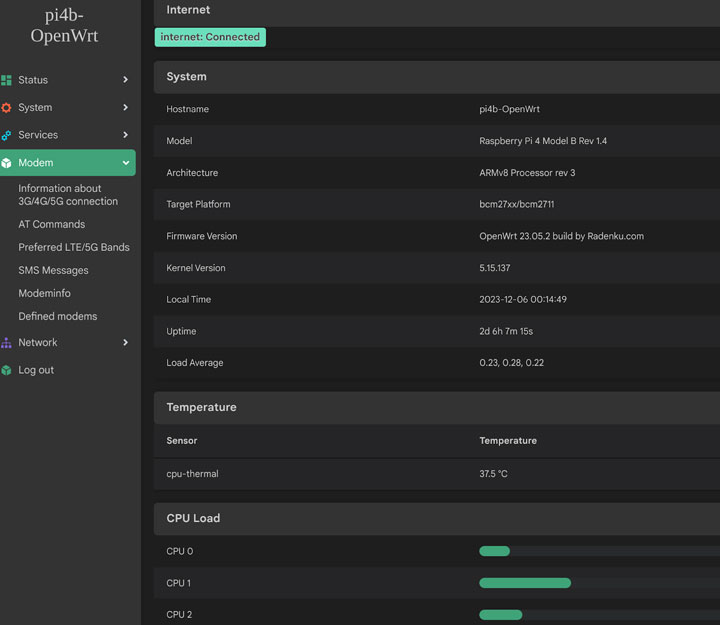Open Defined modems page
The image size is (720, 625).
click(x=58, y=317)
